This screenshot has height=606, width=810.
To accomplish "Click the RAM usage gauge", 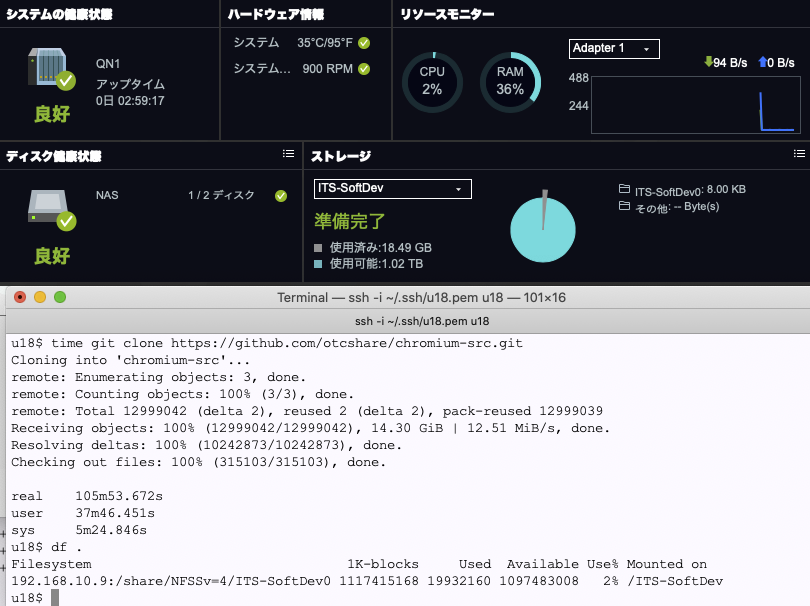I will coord(510,82).
